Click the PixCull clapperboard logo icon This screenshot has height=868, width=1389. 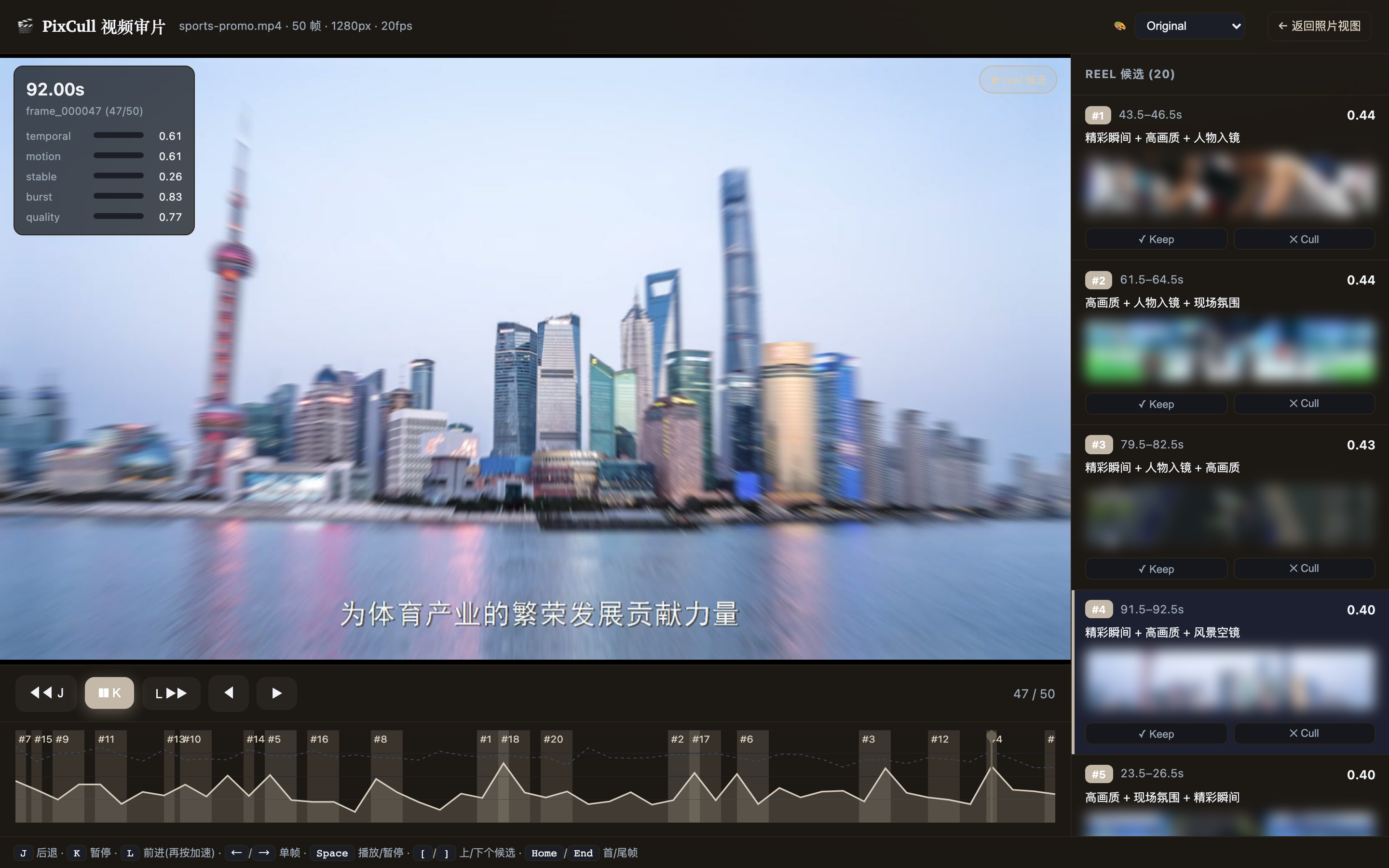click(x=25, y=26)
